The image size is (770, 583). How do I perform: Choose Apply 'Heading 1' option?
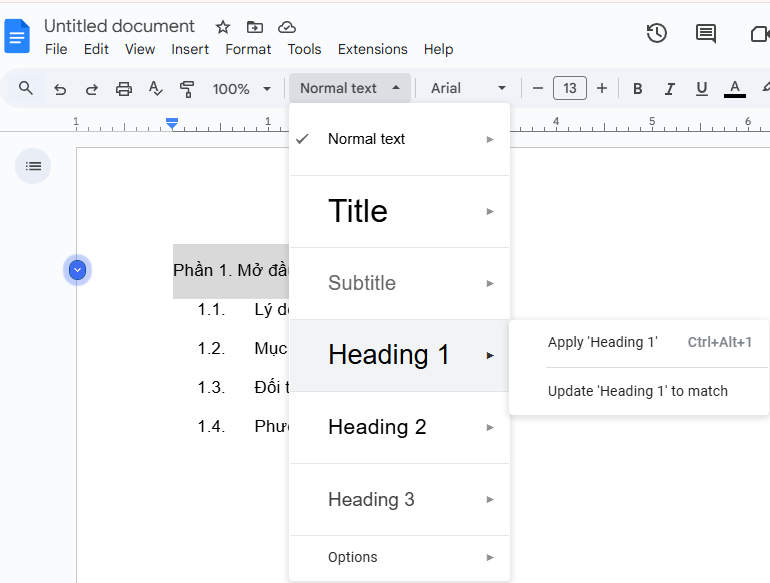pos(639,342)
